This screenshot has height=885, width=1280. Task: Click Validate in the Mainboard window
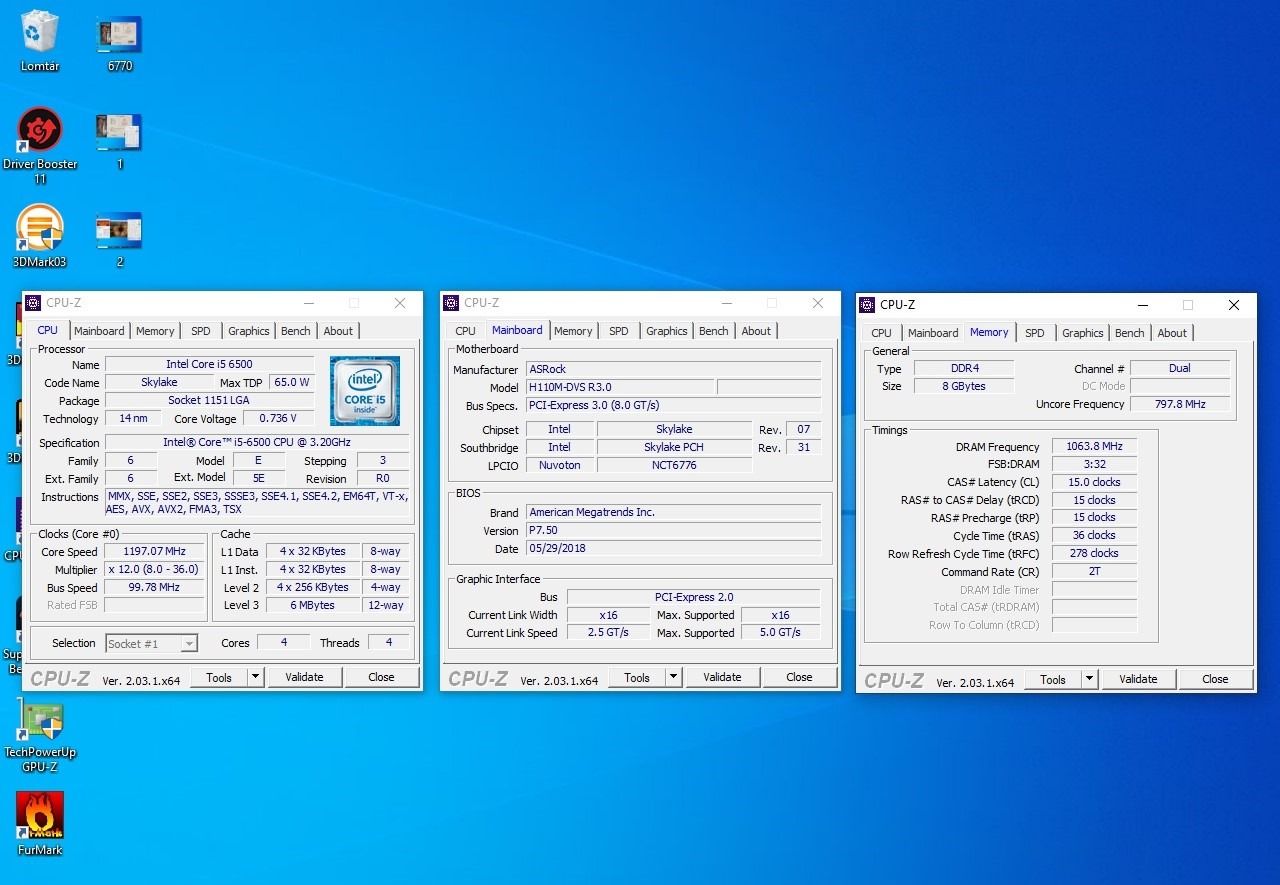[x=723, y=677]
